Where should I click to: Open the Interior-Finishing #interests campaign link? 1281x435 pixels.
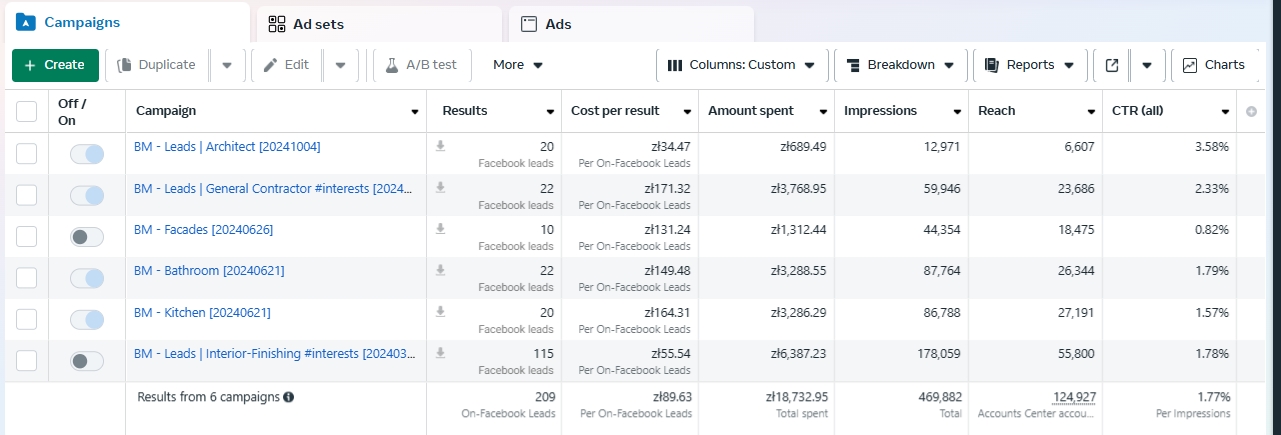274,353
